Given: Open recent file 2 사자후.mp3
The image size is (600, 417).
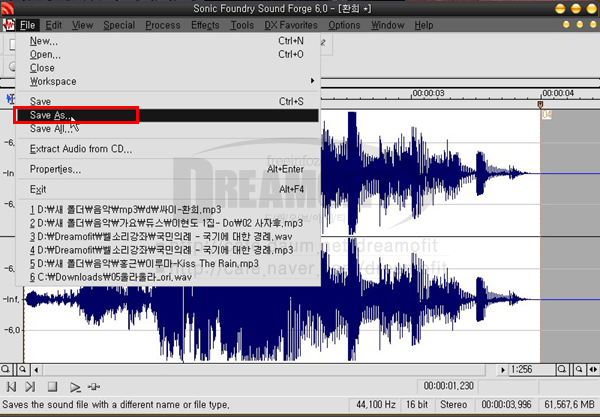Looking at the screenshot, I should 168,223.
